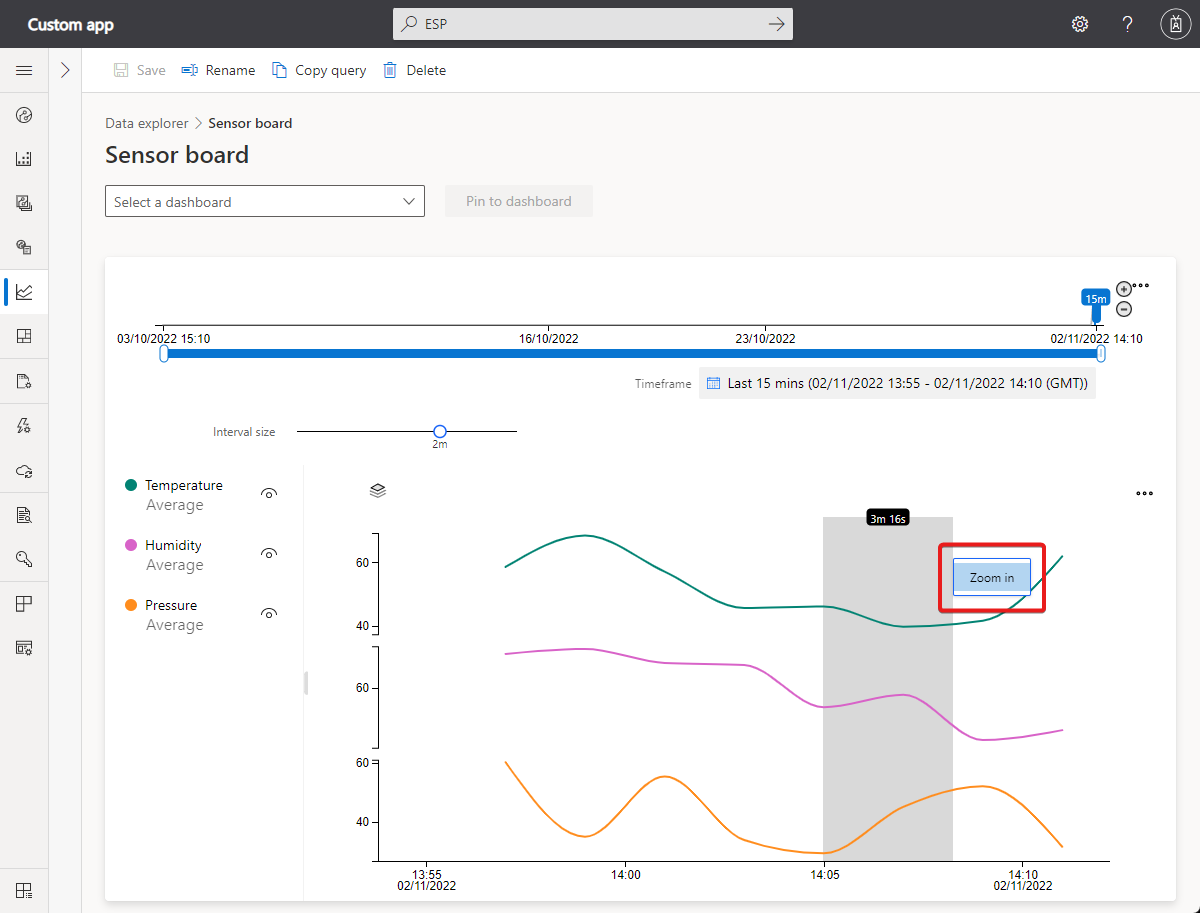Click the plus icon to zoom the timeline
Image resolution: width=1200 pixels, height=913 pixels.
click(x=1123, y=288)
